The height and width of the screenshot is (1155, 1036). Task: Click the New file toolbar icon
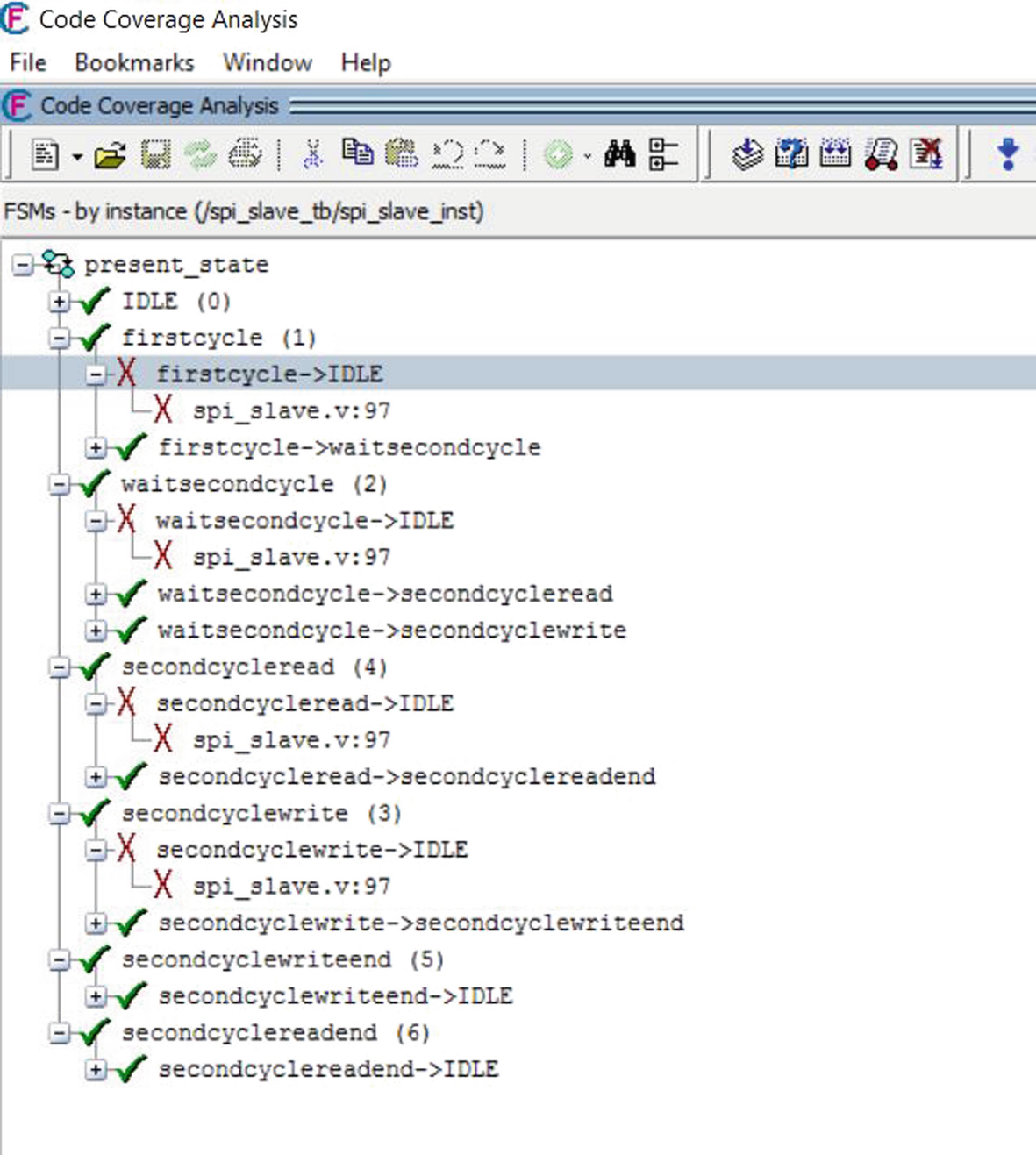[x=46, y=155]
